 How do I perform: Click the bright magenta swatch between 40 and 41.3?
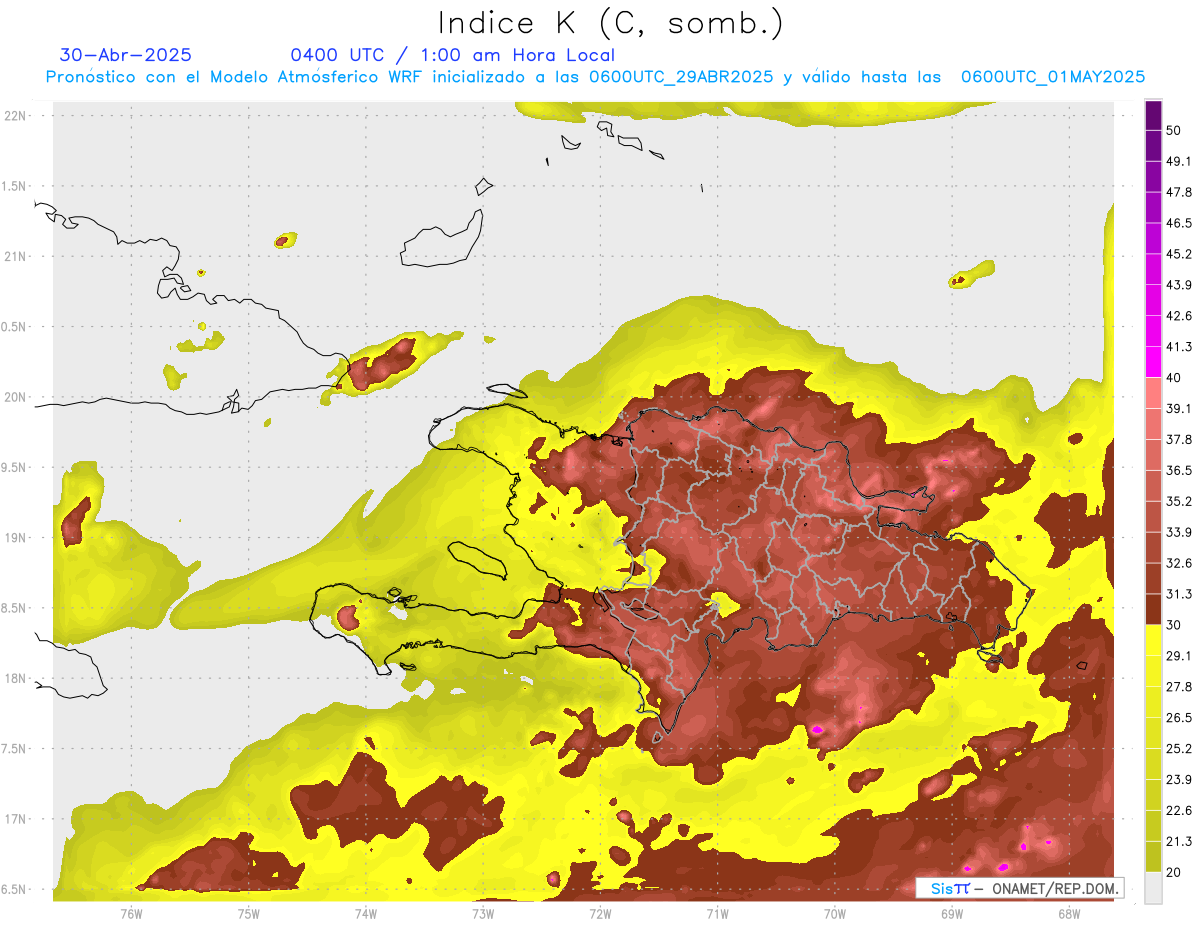click(x=1153, y=362)
